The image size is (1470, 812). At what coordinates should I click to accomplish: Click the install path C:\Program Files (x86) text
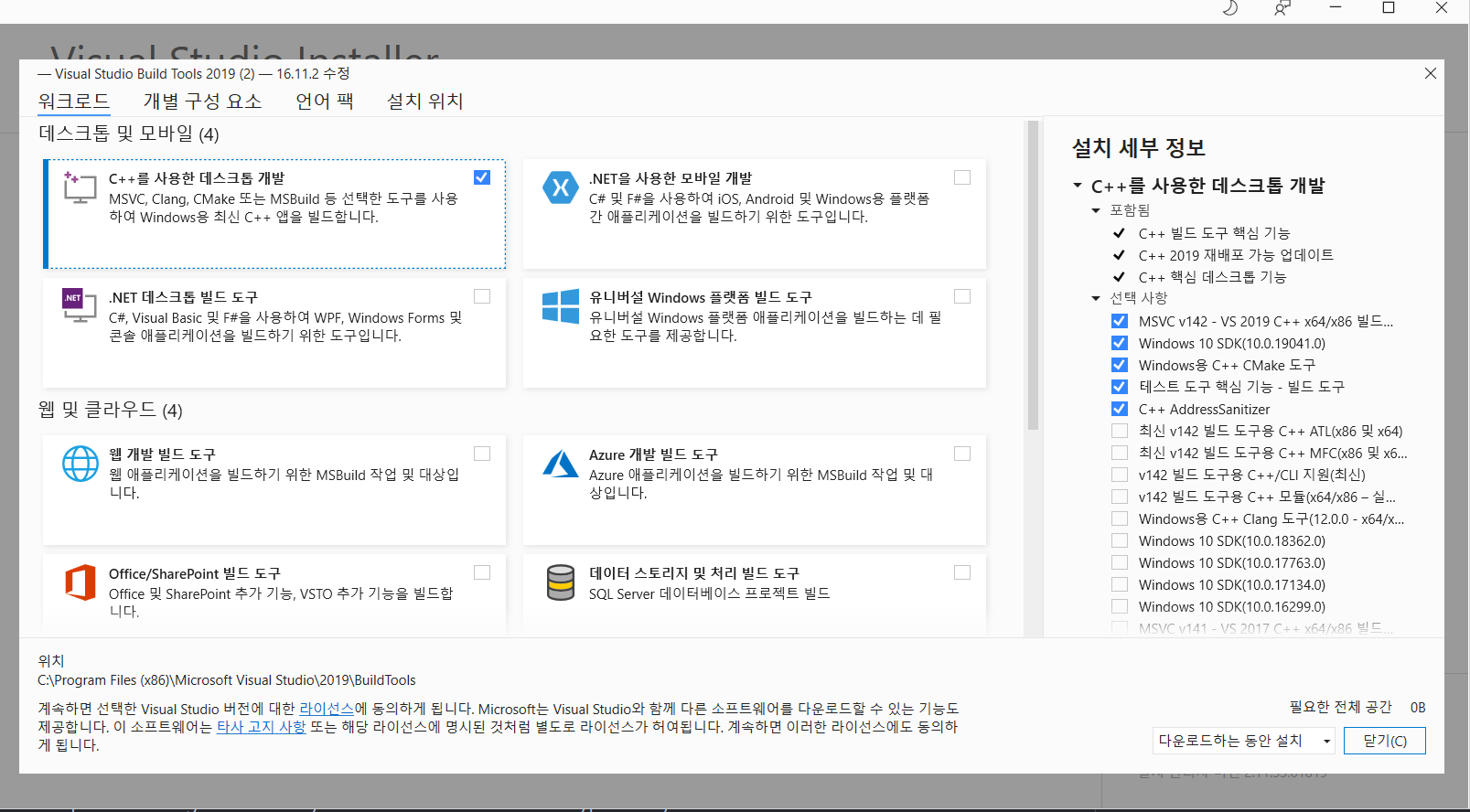(x=227, y=680)
